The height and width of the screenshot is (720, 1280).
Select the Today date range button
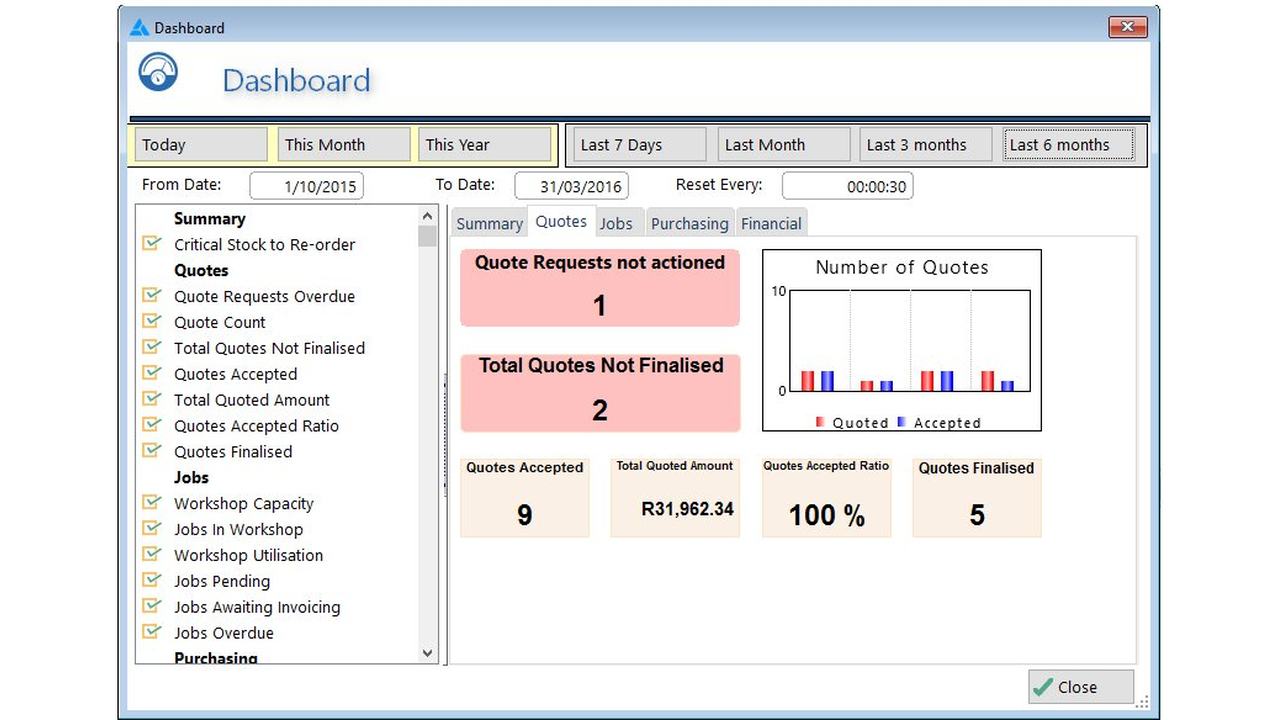coord(203,144)
